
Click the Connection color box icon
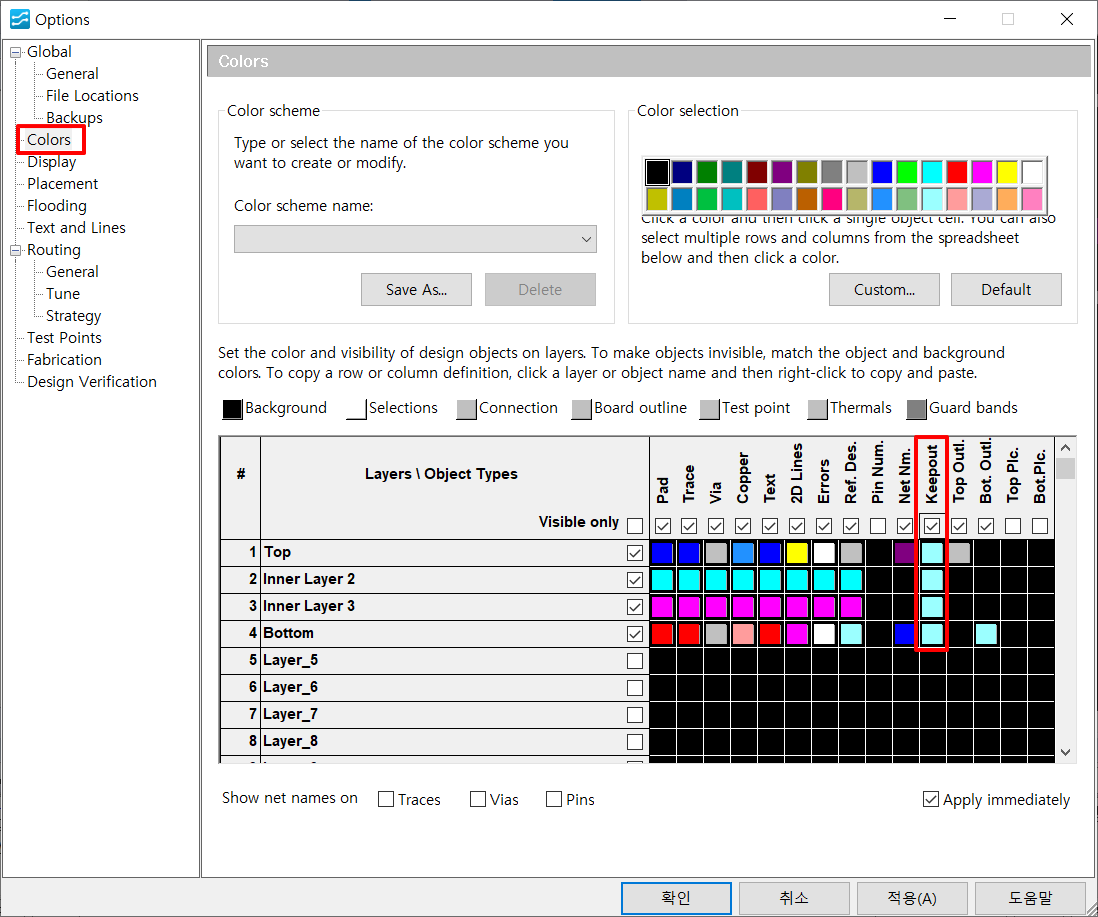coord(466,409)
